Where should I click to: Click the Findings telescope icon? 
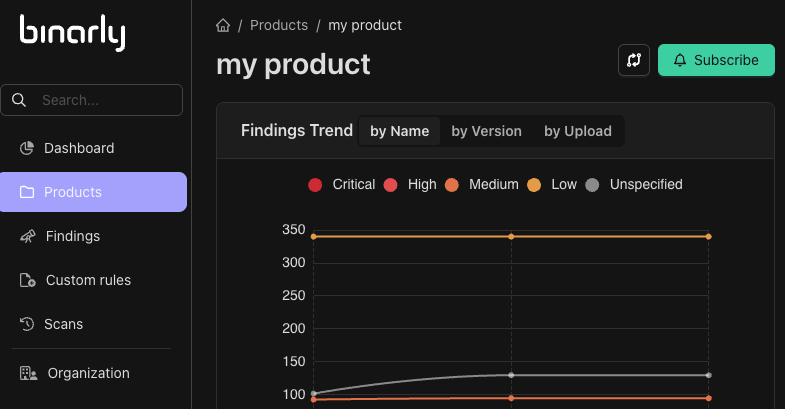pos(27,236)
